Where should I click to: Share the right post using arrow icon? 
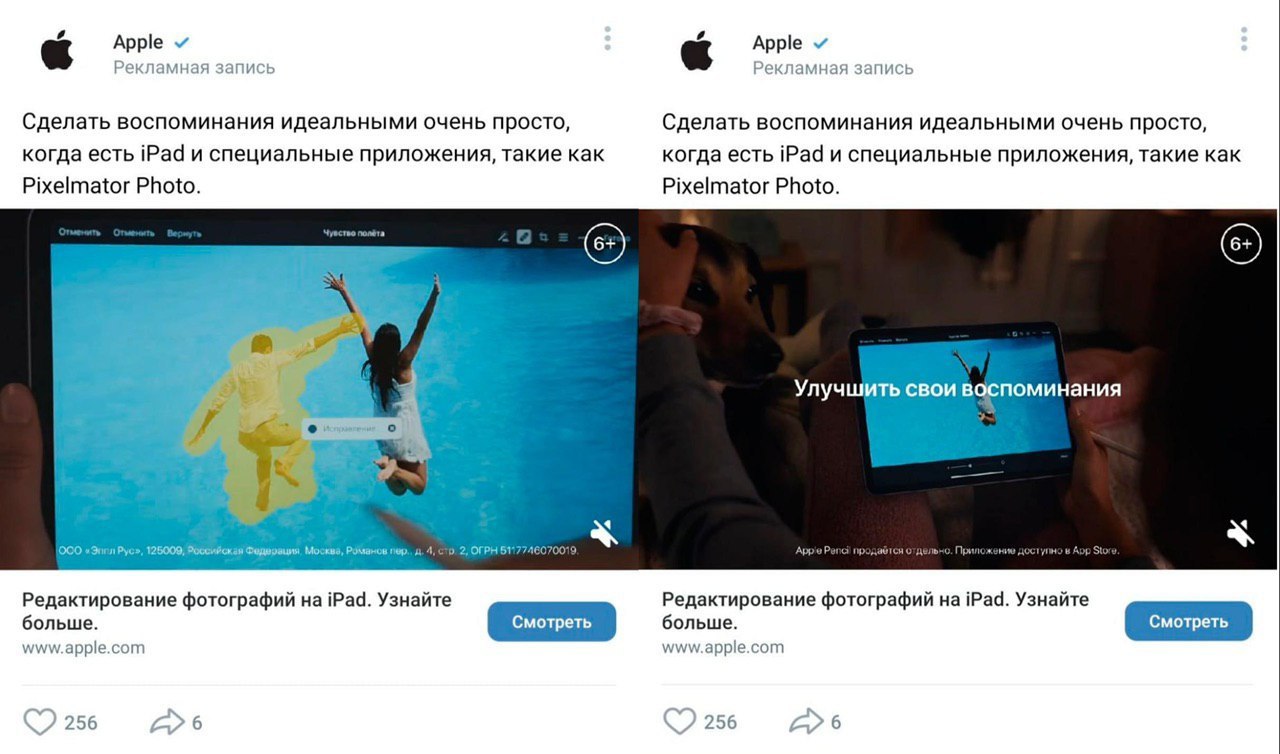coord(807,721)
